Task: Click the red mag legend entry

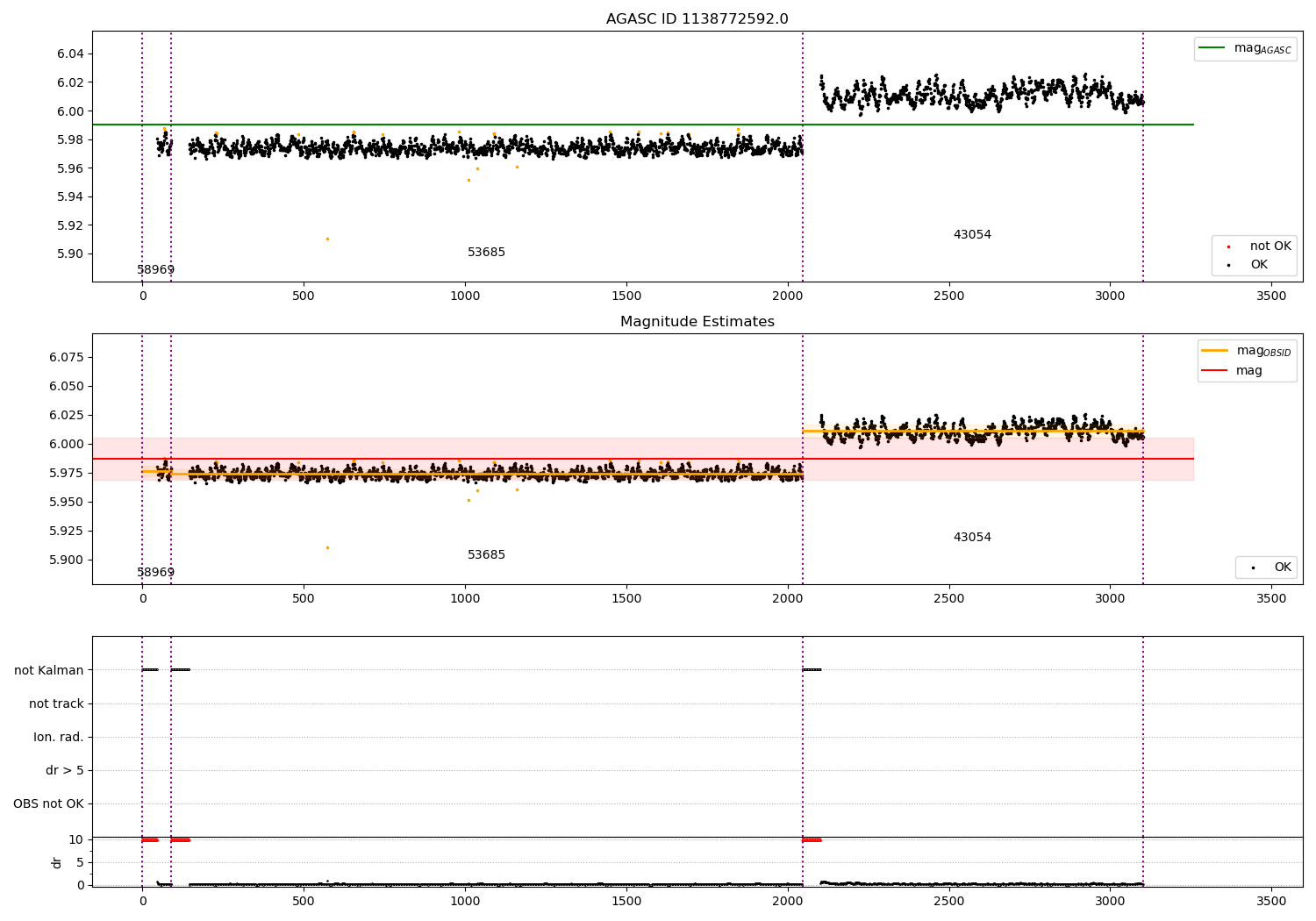Action: coord(1232,371)
